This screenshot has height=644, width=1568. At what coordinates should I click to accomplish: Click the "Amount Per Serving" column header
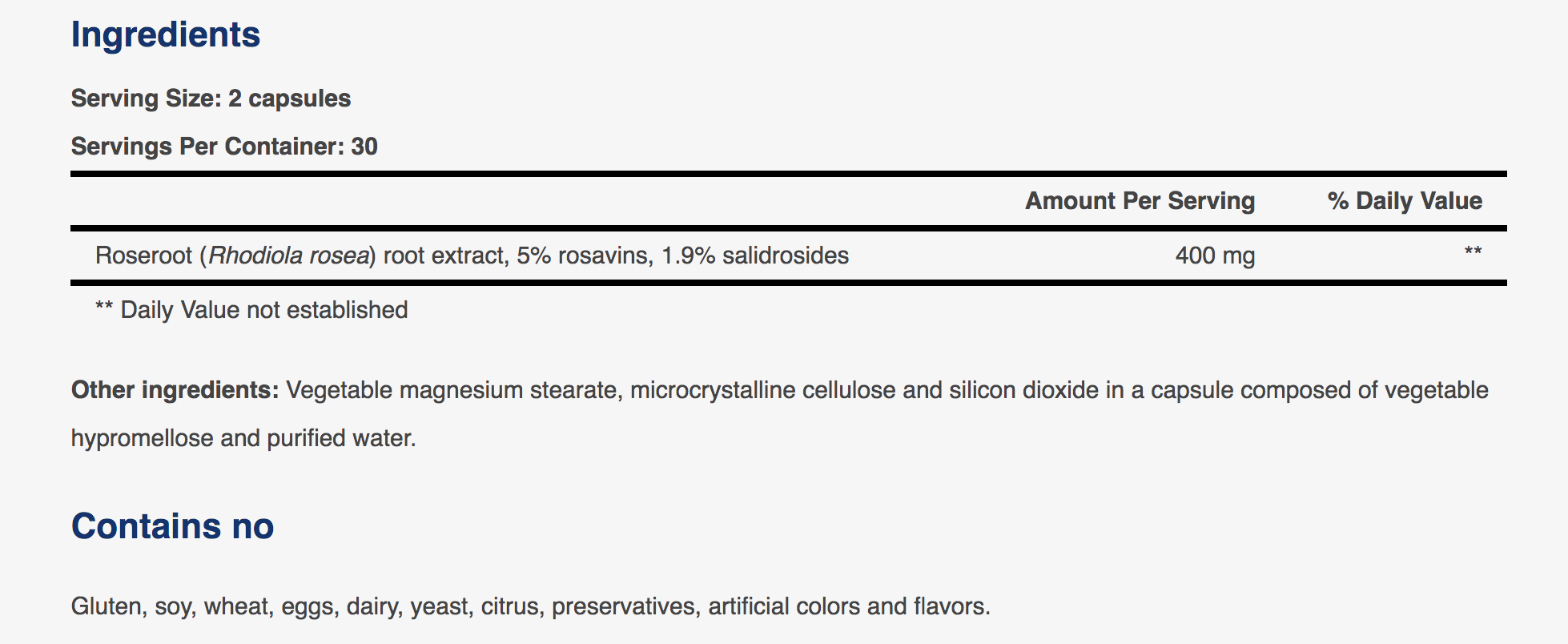click(1140, 201)
